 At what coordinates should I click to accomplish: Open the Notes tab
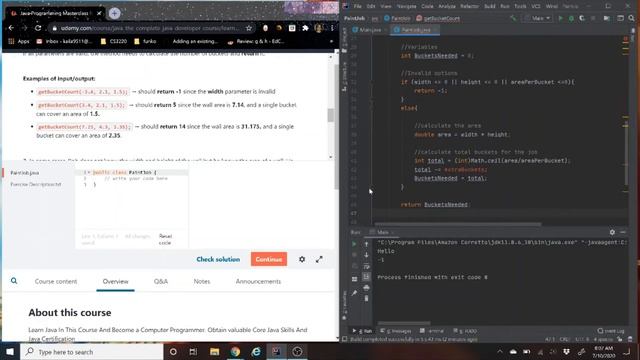(x=202, y=281)
